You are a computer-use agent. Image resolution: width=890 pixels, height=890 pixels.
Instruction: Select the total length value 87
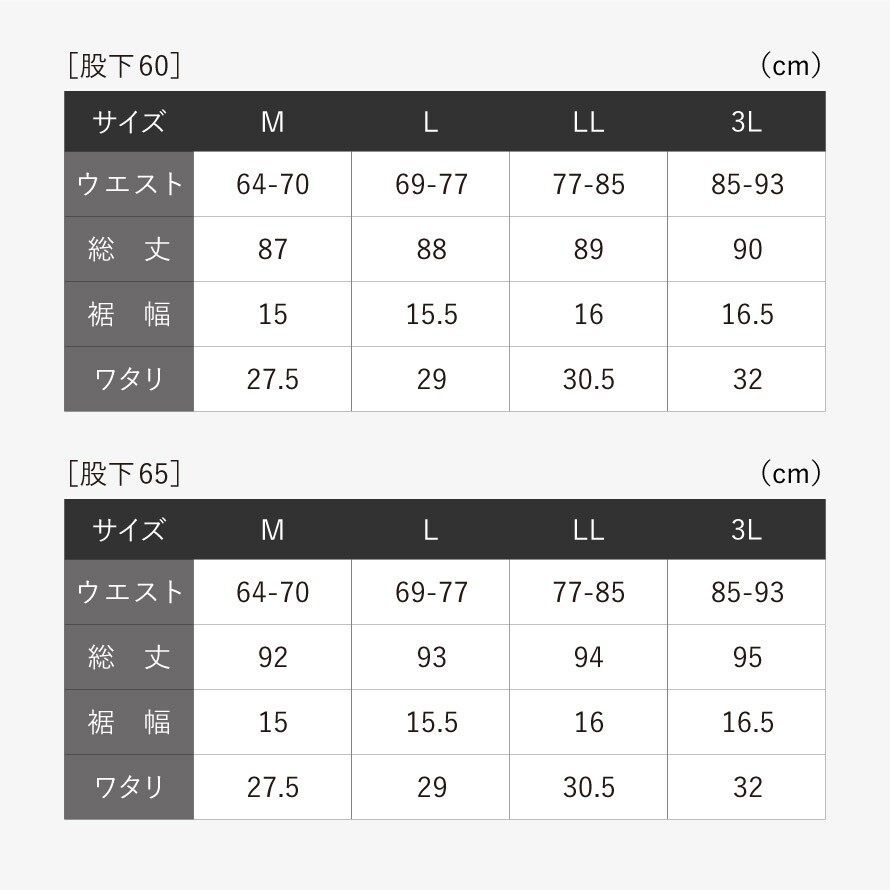point(272,249)
